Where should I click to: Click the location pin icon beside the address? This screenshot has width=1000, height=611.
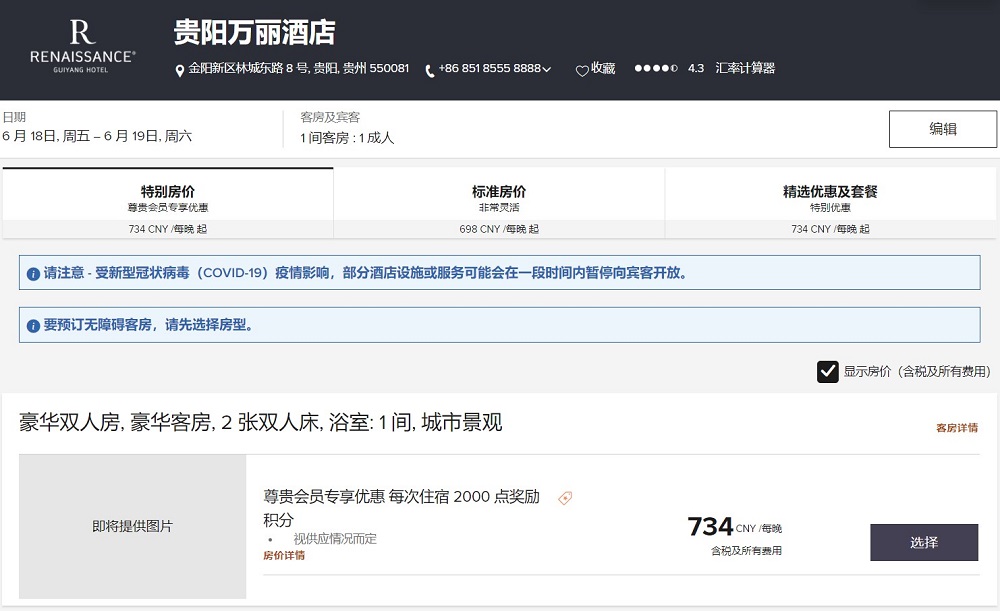180,70
